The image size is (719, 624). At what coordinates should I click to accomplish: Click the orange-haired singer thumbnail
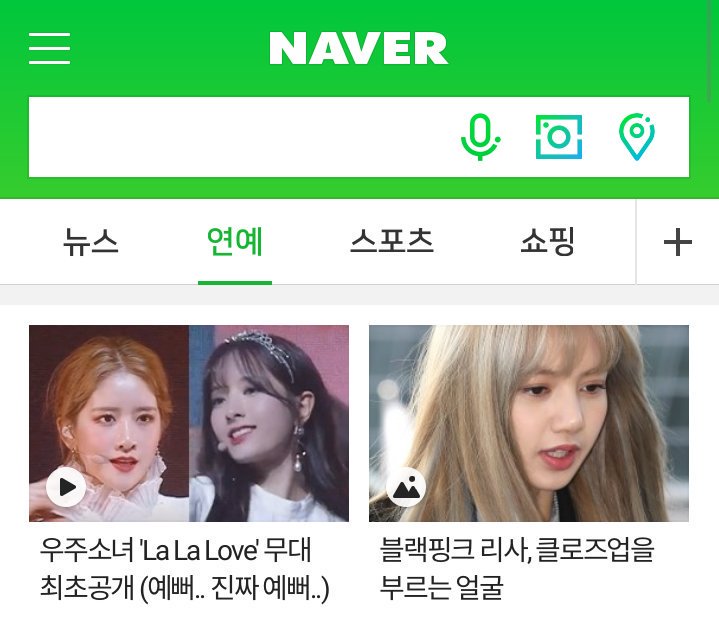pyautogui.click(x=109, y=423)
